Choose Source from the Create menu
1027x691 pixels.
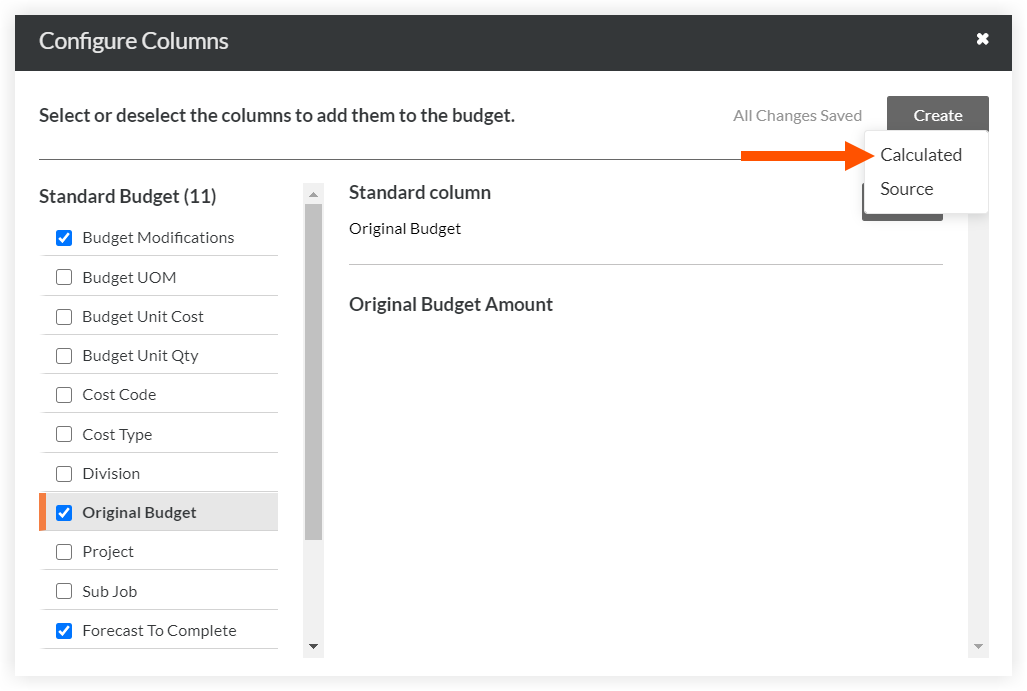906,189
